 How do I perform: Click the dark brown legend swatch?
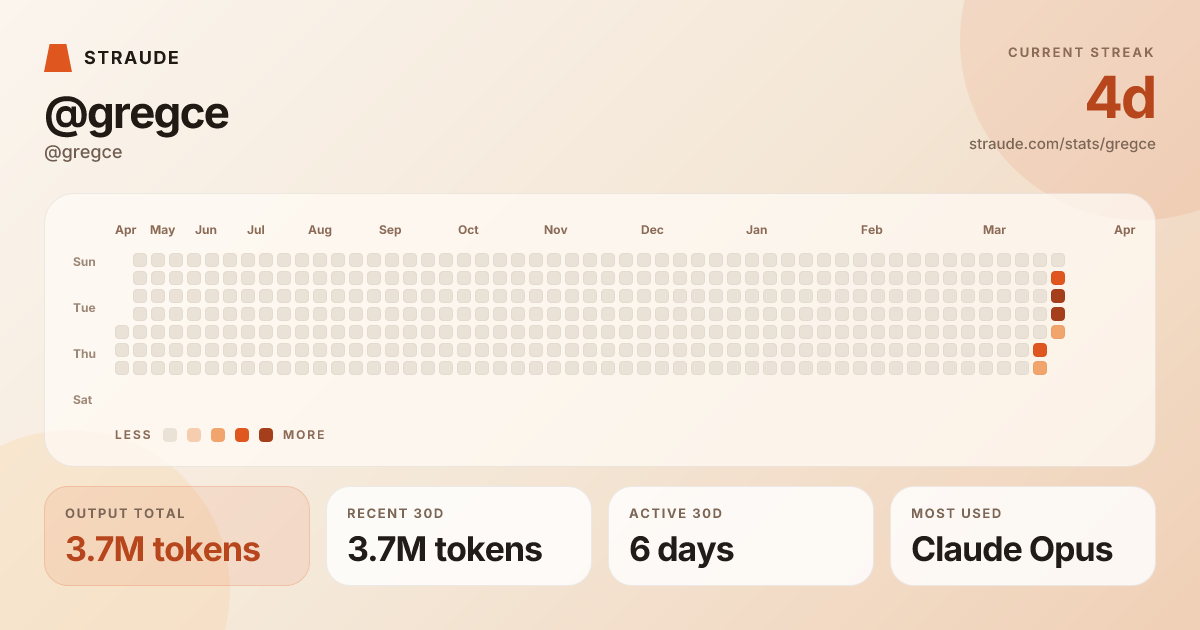(266, 435)
